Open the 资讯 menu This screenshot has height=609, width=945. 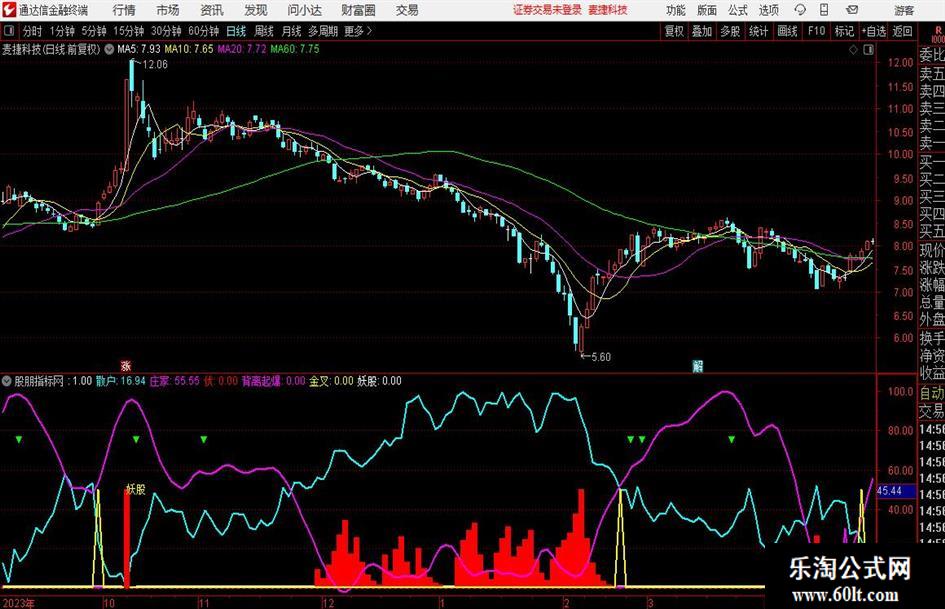[x=212, y=10]
